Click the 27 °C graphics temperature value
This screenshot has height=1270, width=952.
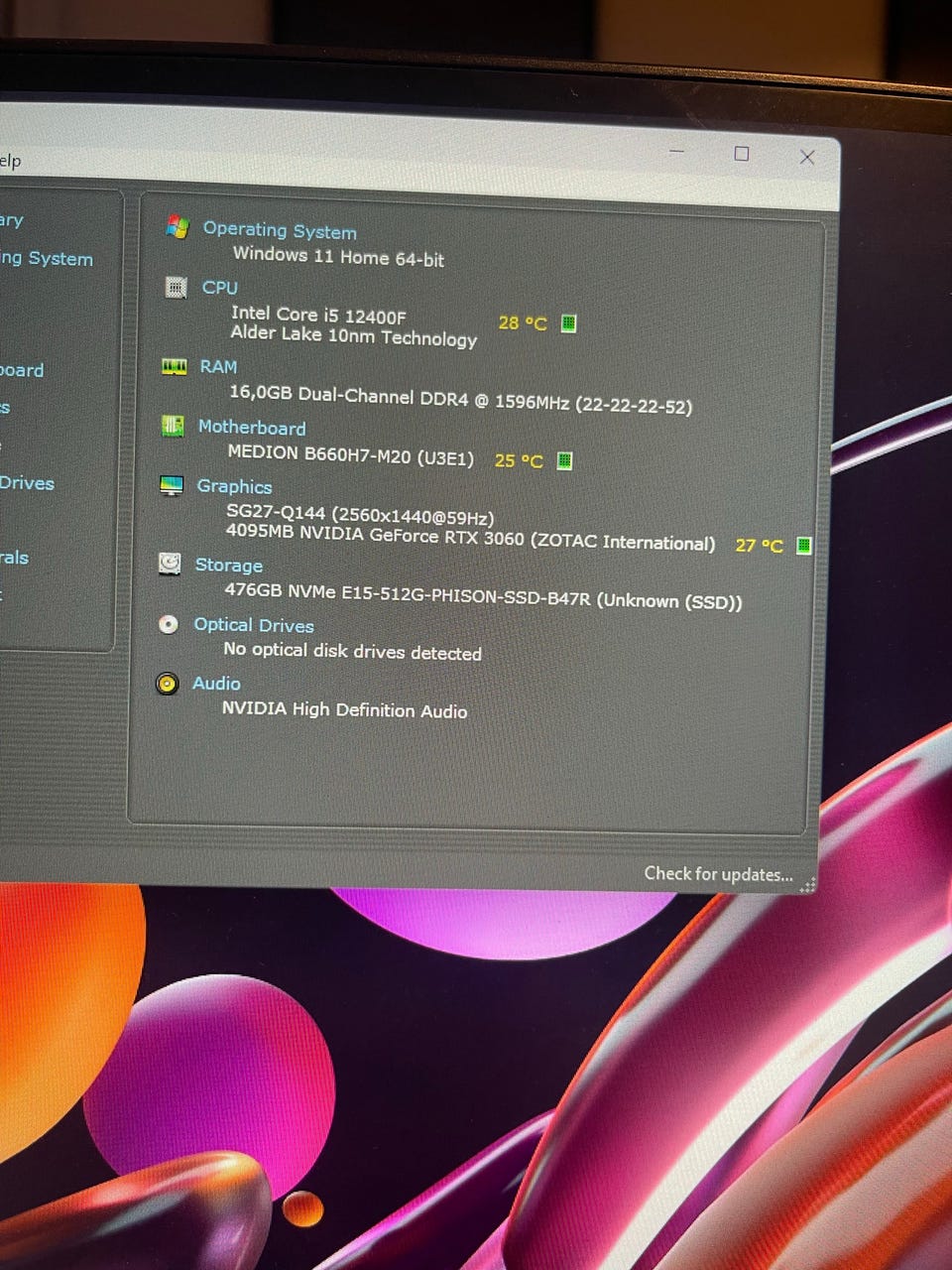coord(759,545)
